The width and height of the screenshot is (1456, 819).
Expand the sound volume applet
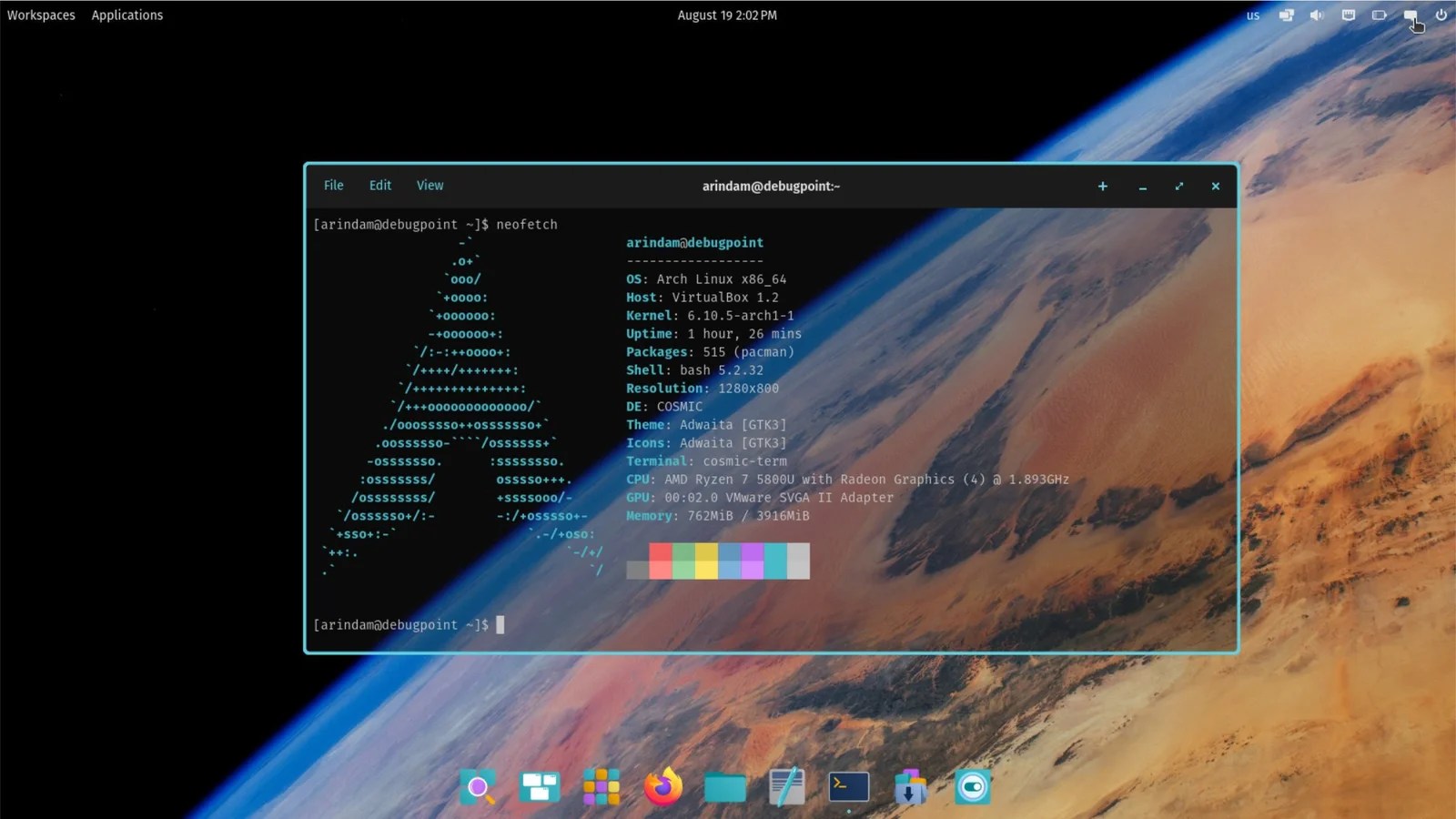click(1317, 15)
